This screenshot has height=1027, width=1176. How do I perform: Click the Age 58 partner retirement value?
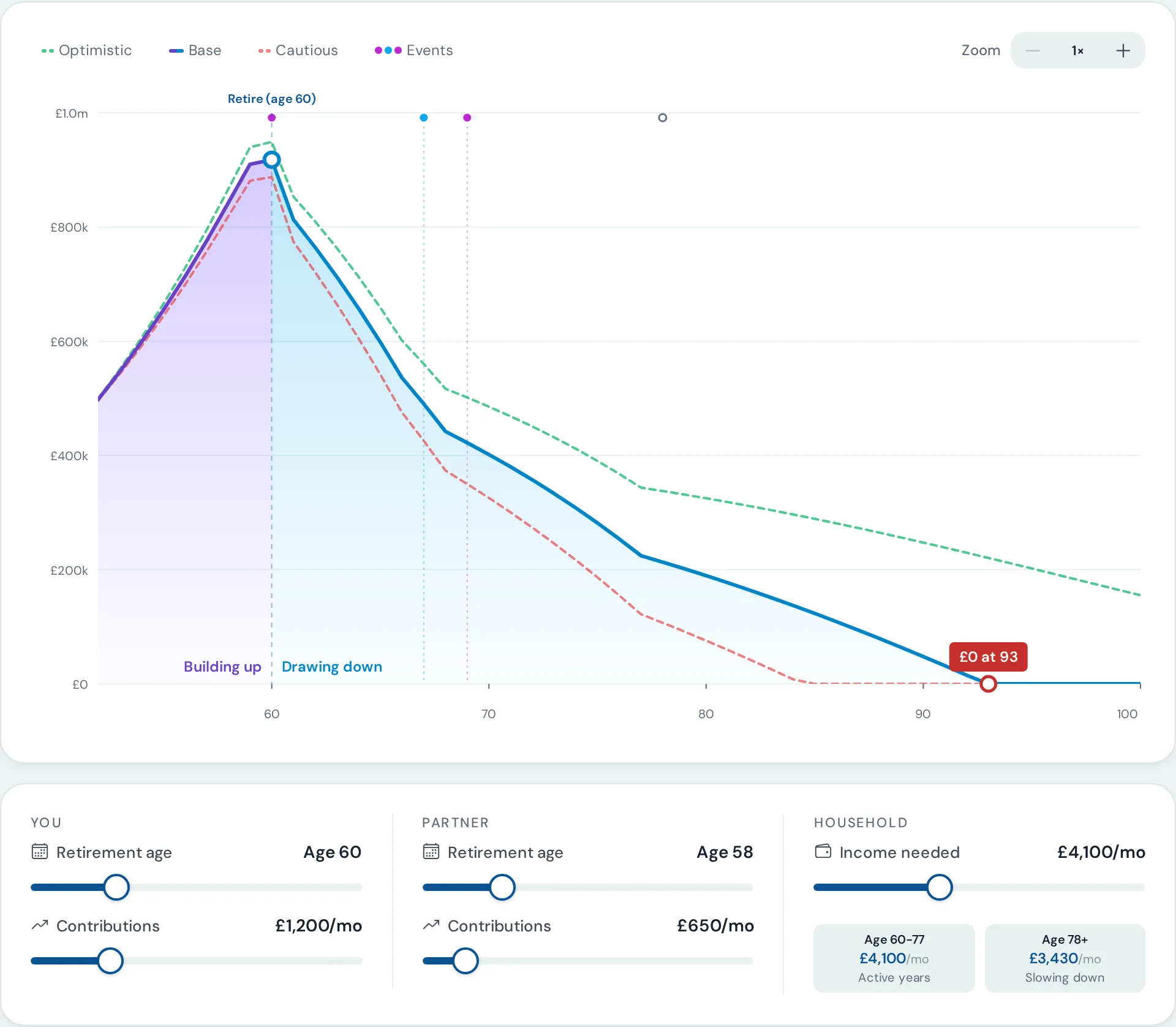pos(725,852)
